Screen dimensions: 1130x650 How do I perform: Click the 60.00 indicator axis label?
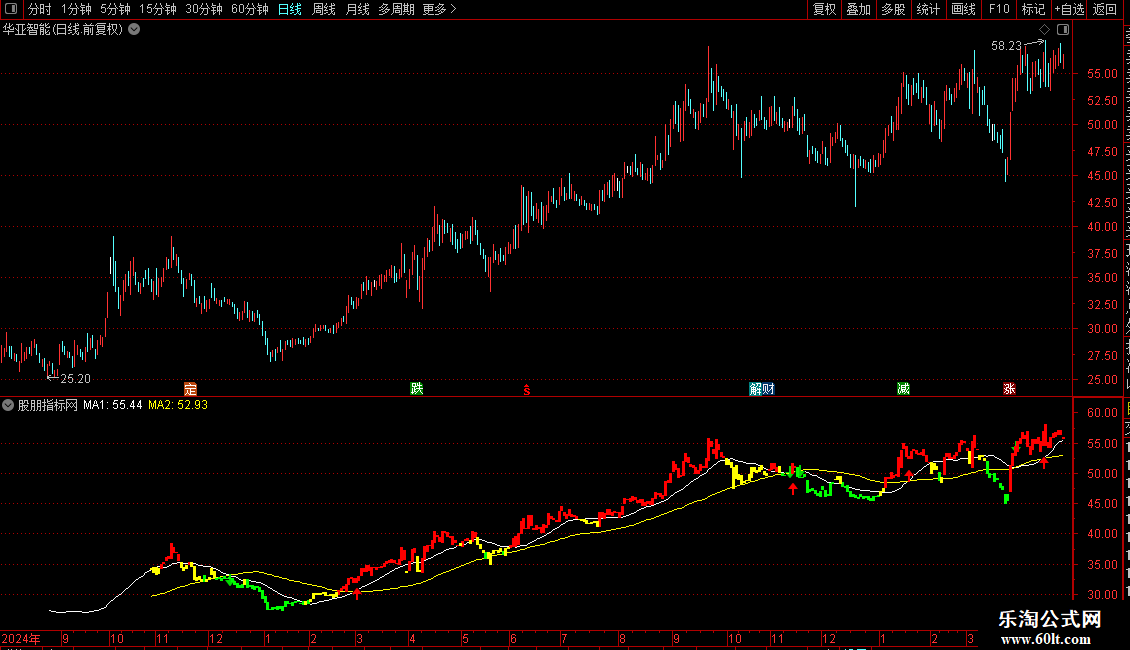(1103, 413)
